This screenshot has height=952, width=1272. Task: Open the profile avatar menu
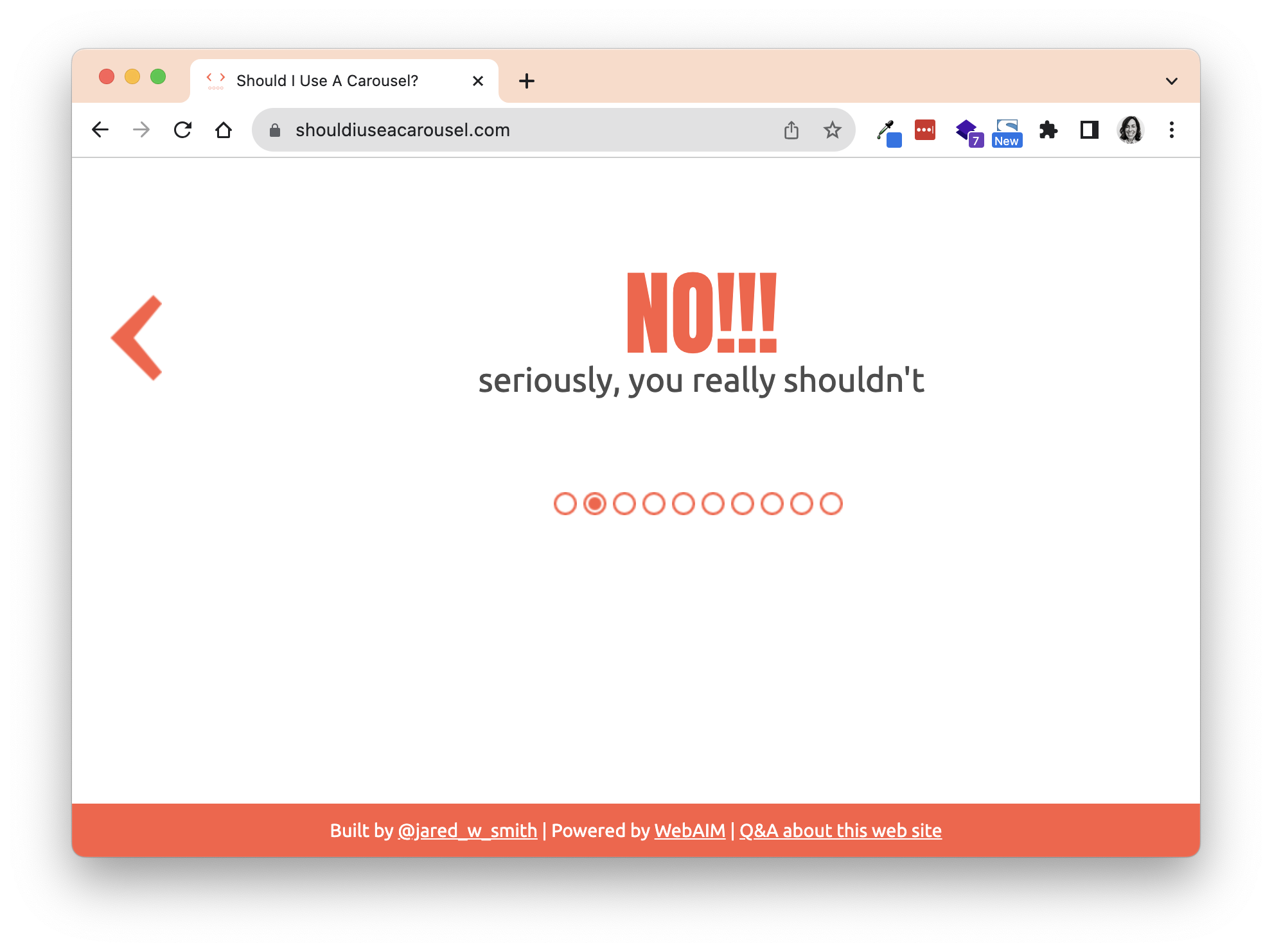(x=1131, y=130)
